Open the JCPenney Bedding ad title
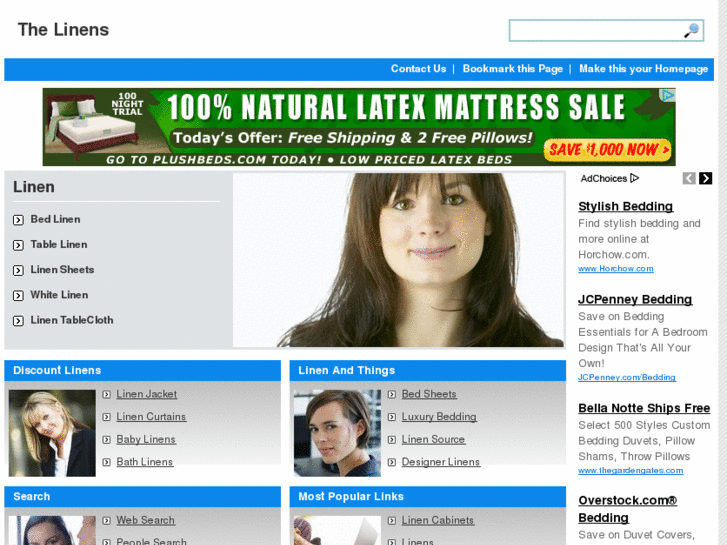727x545 pixels. click(635, 300)
